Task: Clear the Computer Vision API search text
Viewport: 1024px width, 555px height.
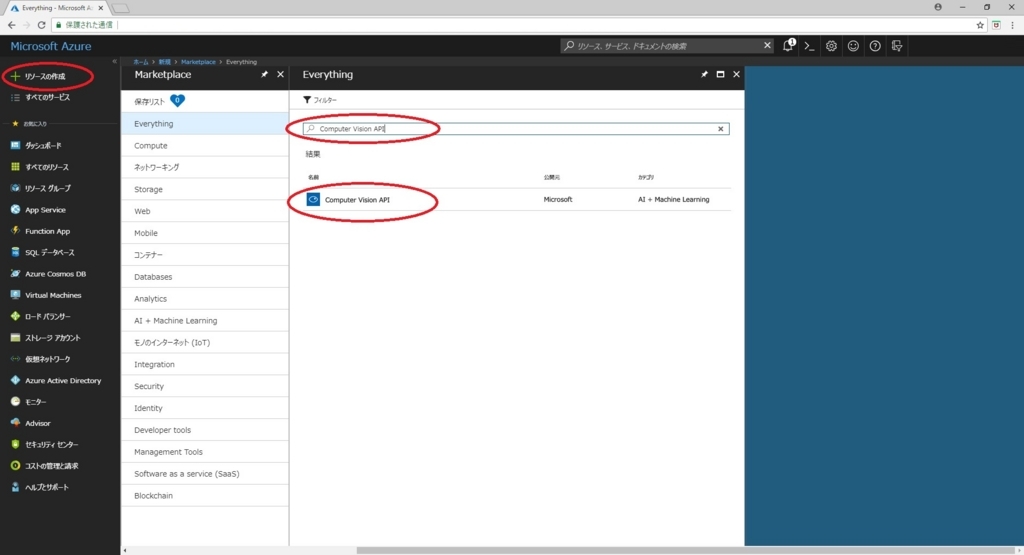Action: click(721, 129)
